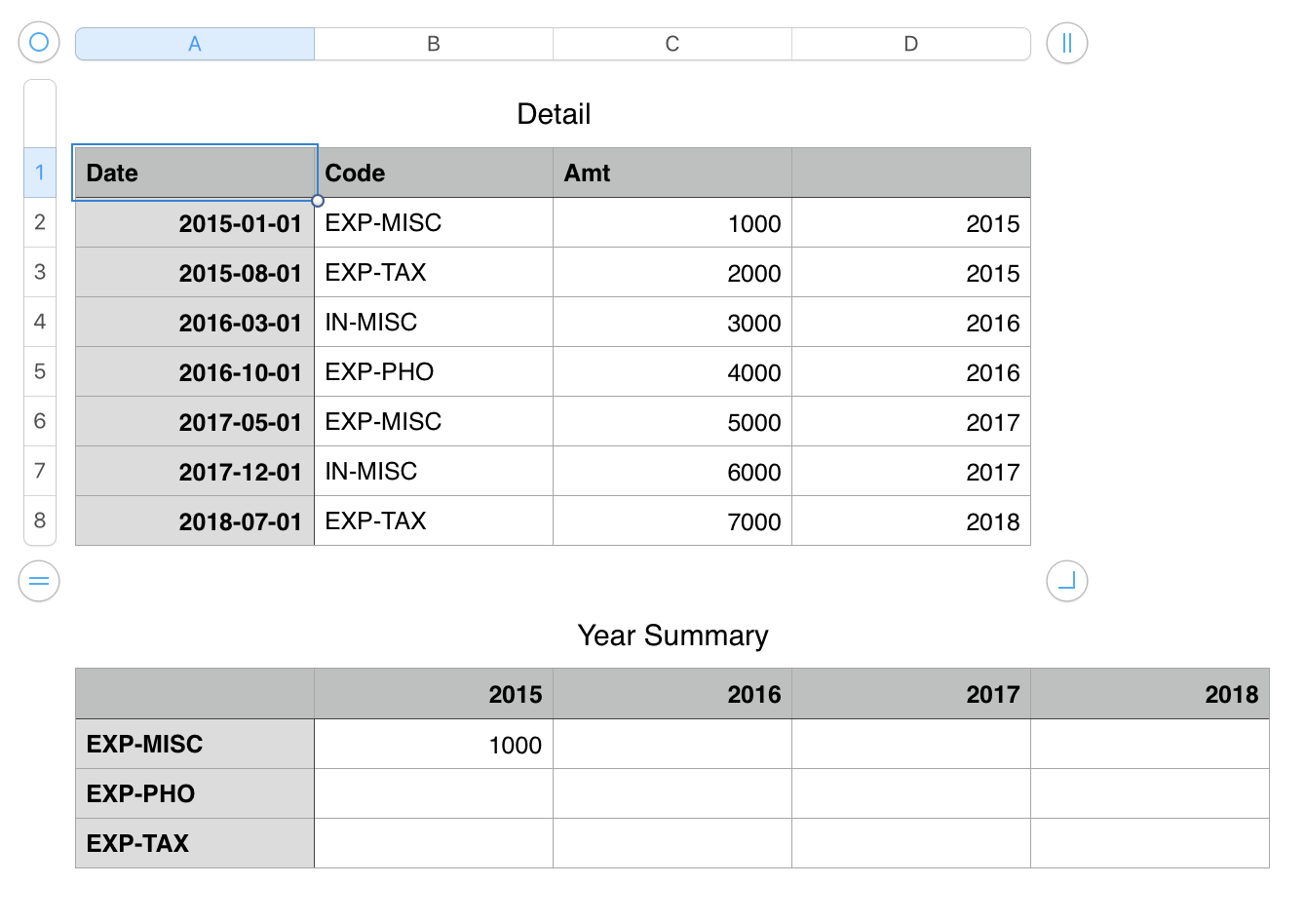Image resolution: width=1306 pixels, height=924 pixels.
Task: Select the Amt header cell
Action: pyautogui.click(x=672, y=173)
